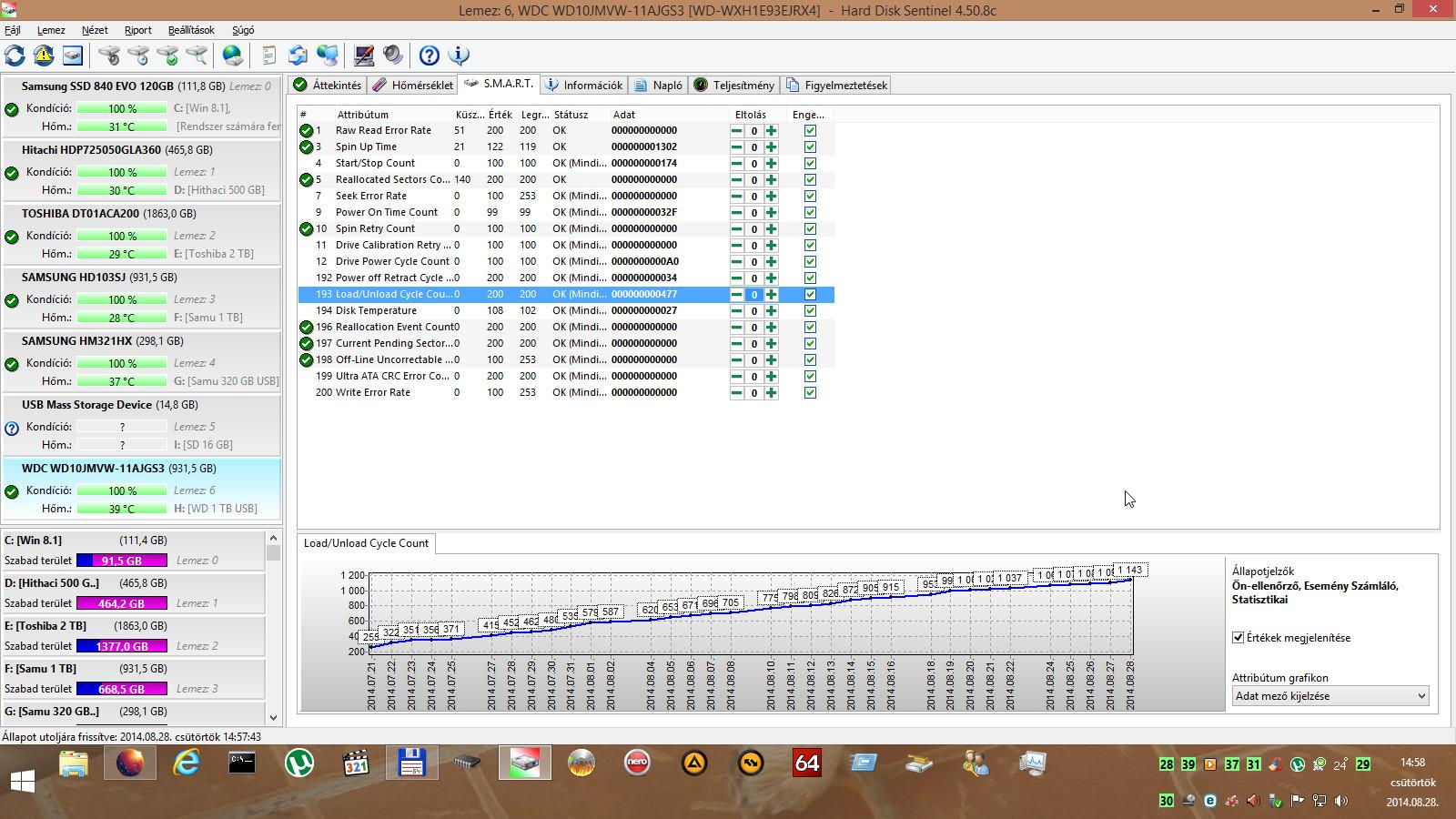
Task: Toggle checkbox for Disk Temperature row
Action: click(810, 310)
